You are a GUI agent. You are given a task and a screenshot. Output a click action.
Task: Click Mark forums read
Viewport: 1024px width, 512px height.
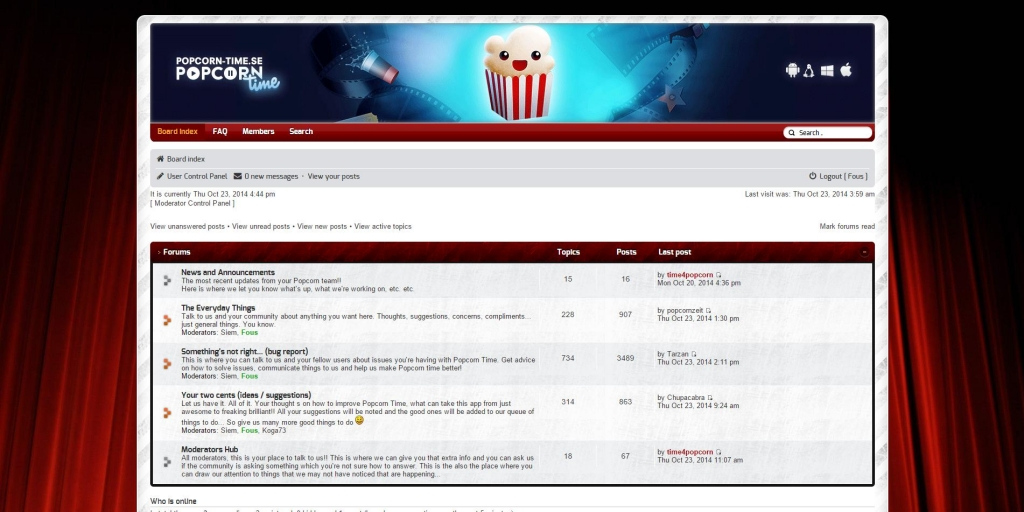pyautogui.click(x=847, y=227)
